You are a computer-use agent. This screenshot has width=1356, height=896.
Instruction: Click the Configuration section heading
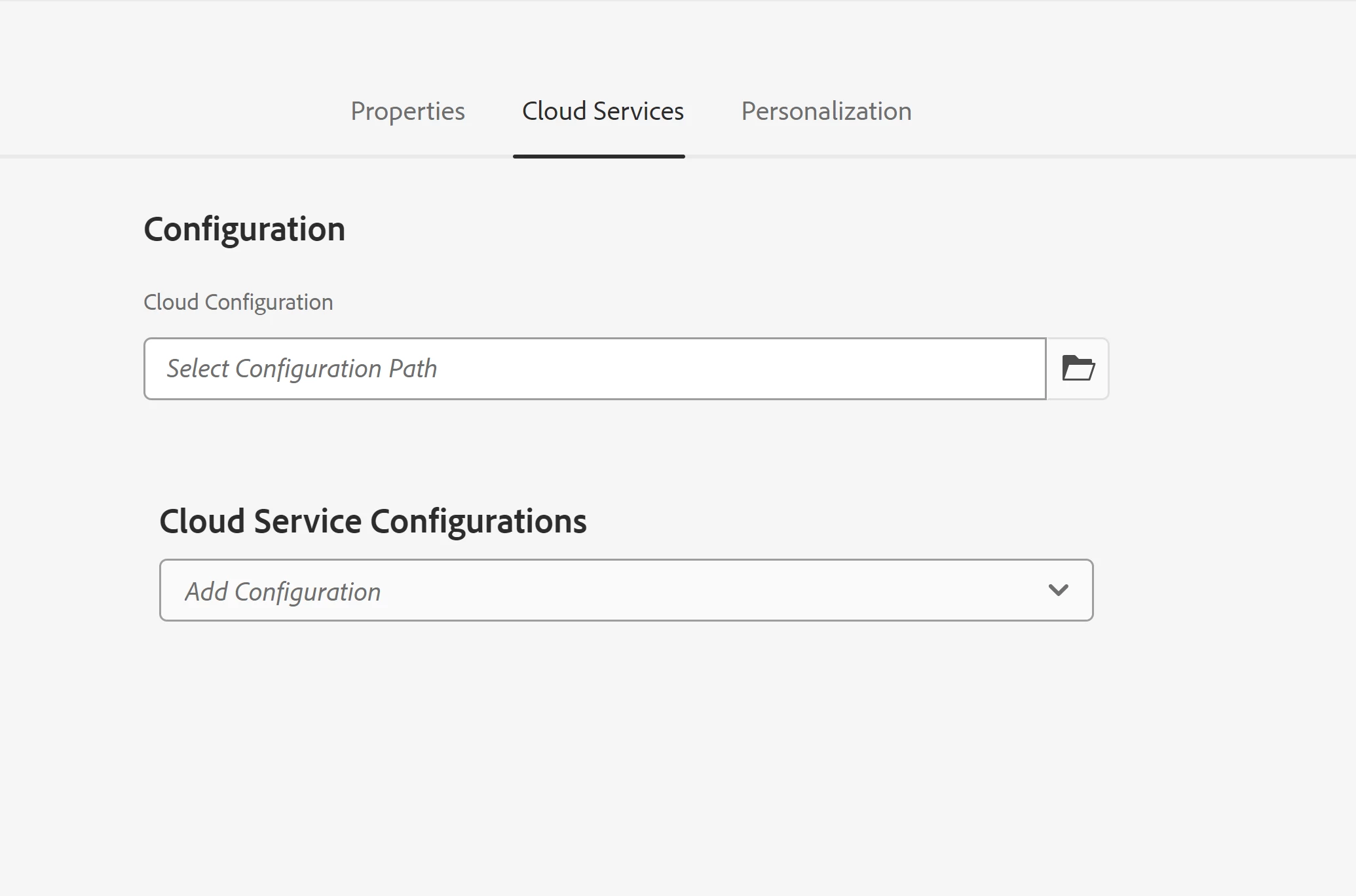click(x=244, y=229)
